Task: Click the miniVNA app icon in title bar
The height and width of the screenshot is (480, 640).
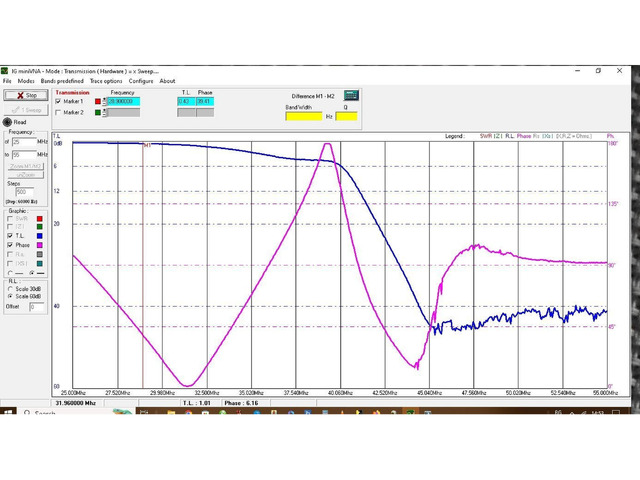Action: point(4,71)
